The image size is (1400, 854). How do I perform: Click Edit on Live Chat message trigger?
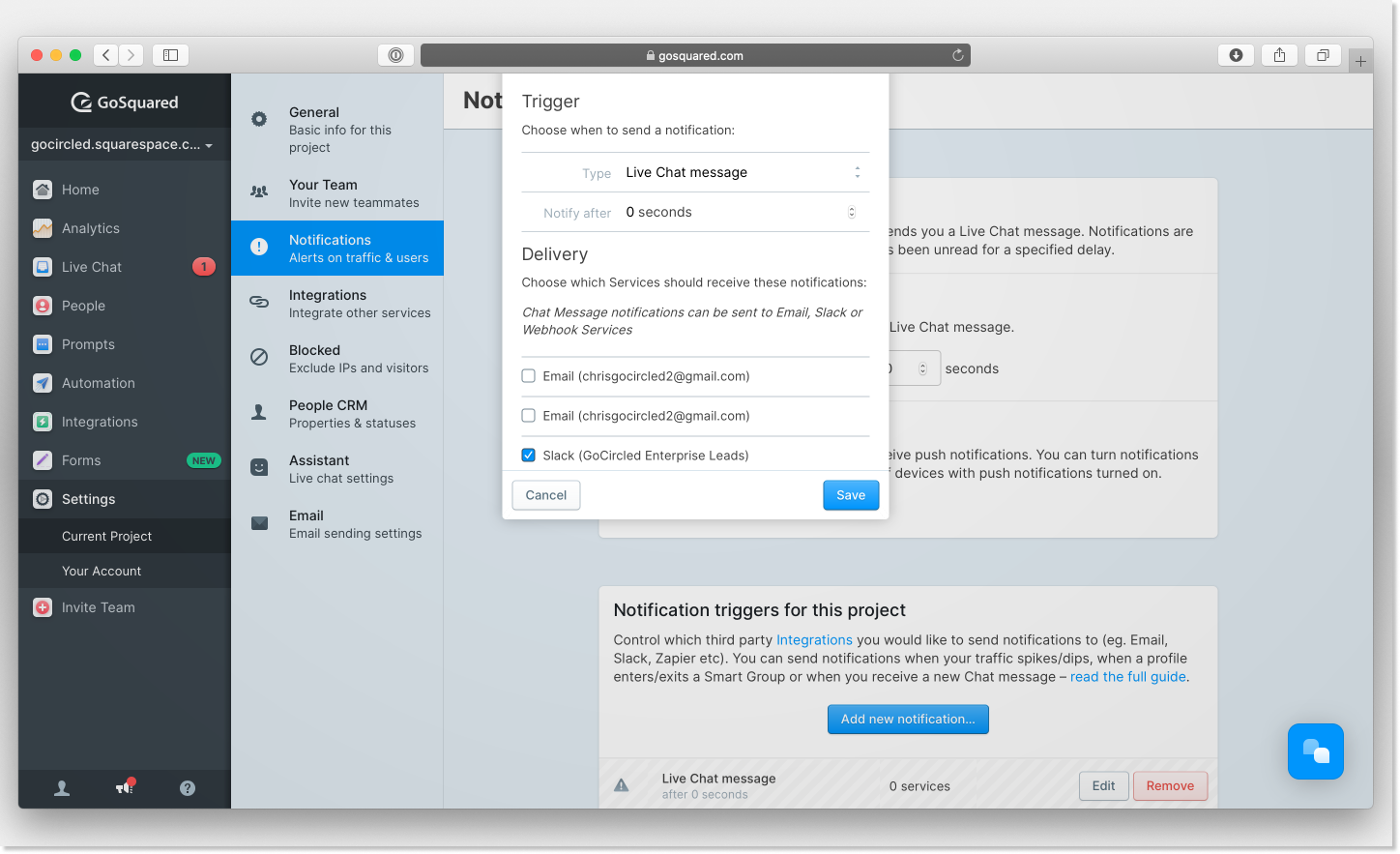click(1104, 785)
